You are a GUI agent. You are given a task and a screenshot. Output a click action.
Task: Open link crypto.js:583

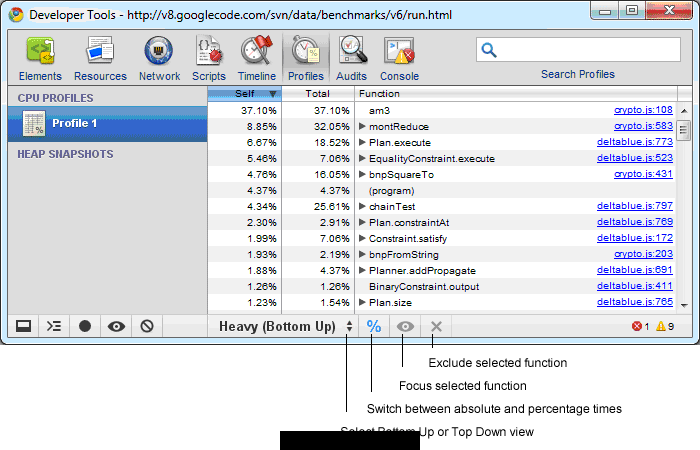tap(643, 126)
